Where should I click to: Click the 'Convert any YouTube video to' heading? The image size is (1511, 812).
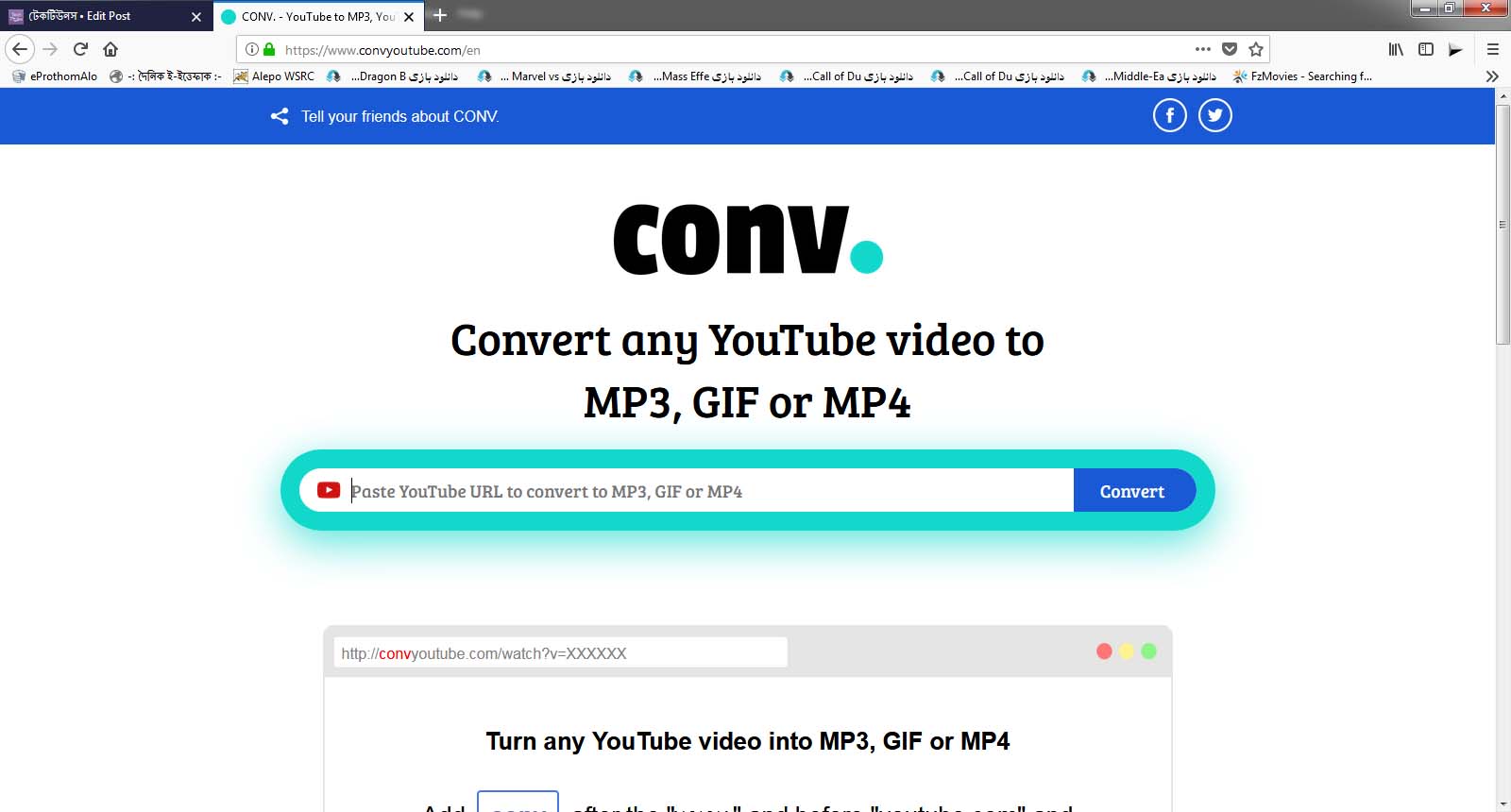pyautogui.click(x=748, y=341)
